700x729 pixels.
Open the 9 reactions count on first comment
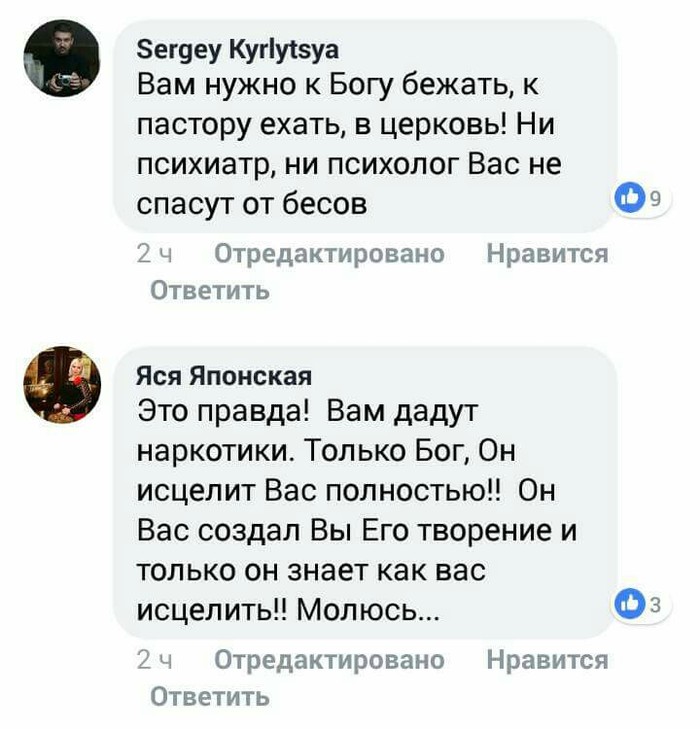pos(655,199)
